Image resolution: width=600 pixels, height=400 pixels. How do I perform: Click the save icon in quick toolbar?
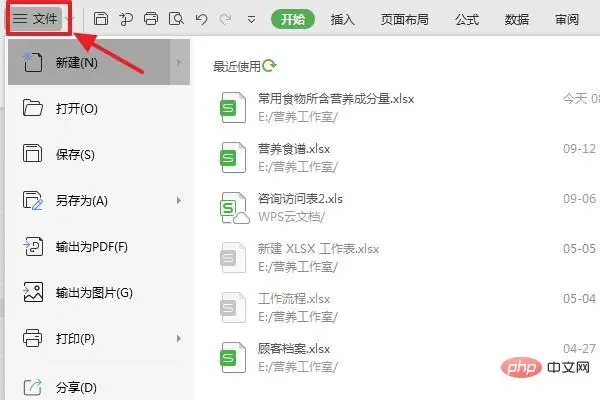pyautogui.click(x=101, y=19)
